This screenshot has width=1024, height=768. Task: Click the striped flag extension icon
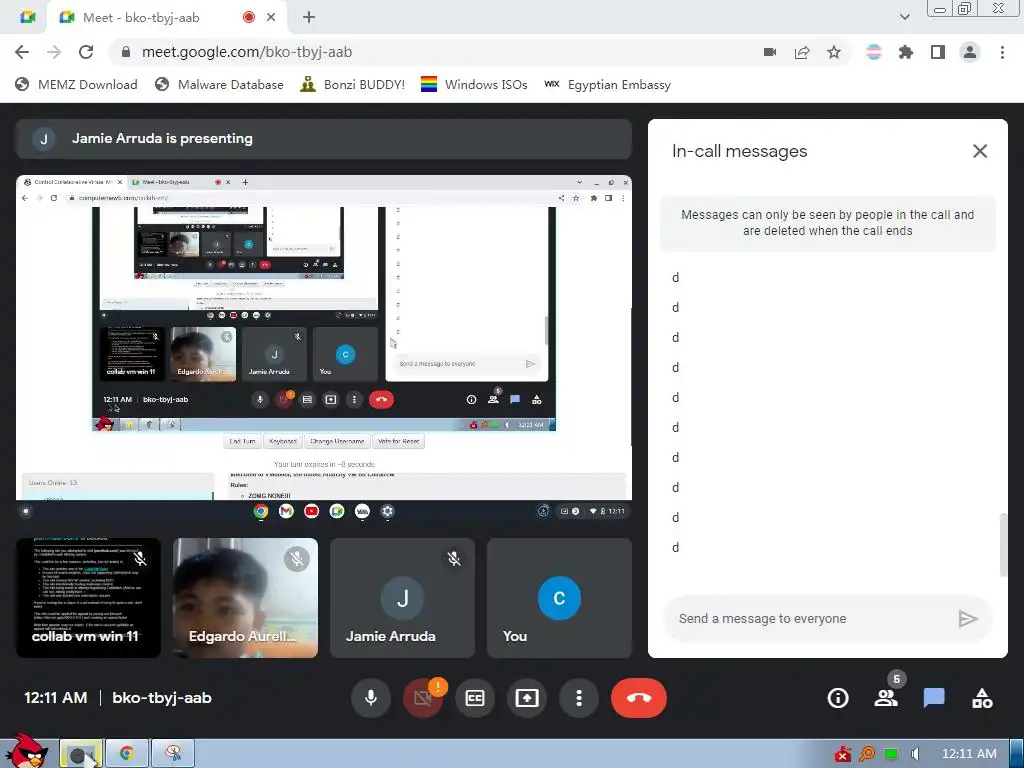pyautogui.click(x=874, y=52)
